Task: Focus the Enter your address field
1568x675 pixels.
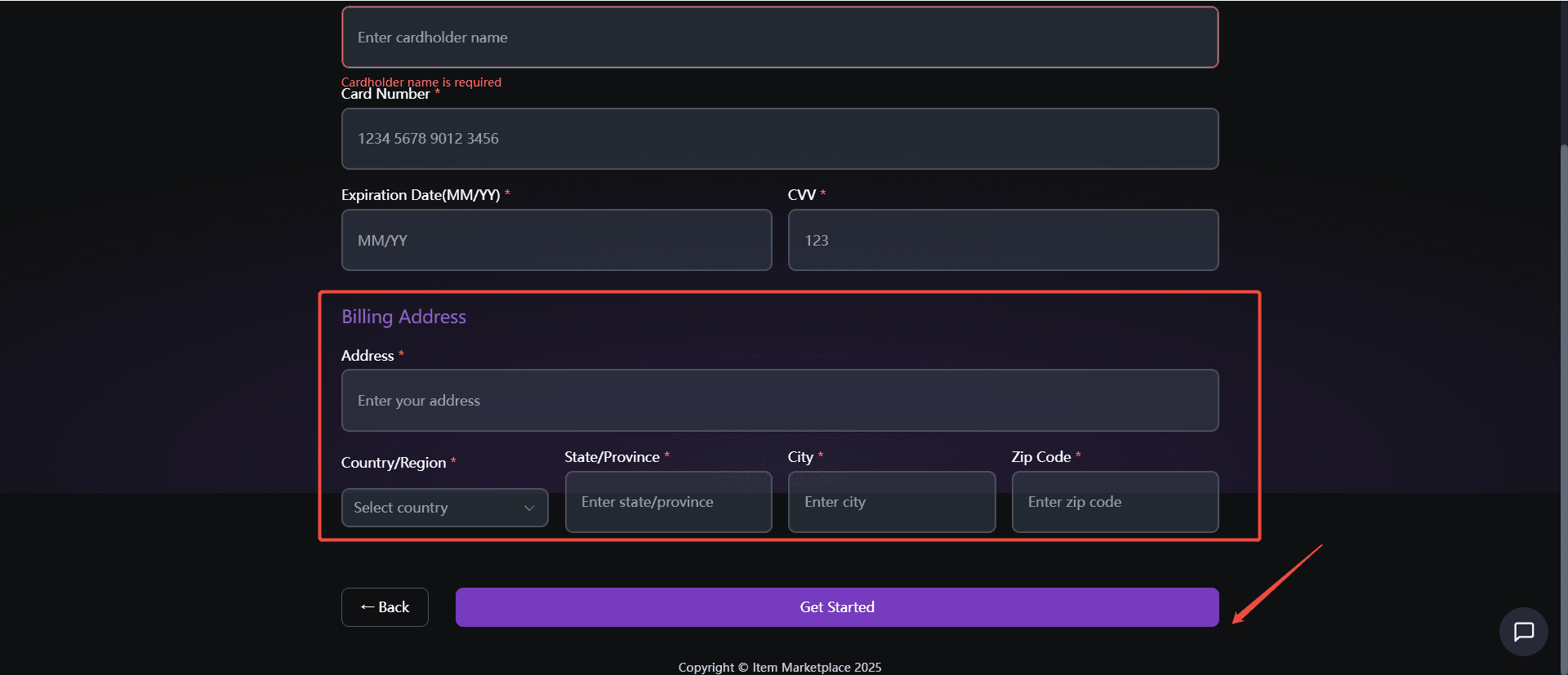Action: (779, 401)
